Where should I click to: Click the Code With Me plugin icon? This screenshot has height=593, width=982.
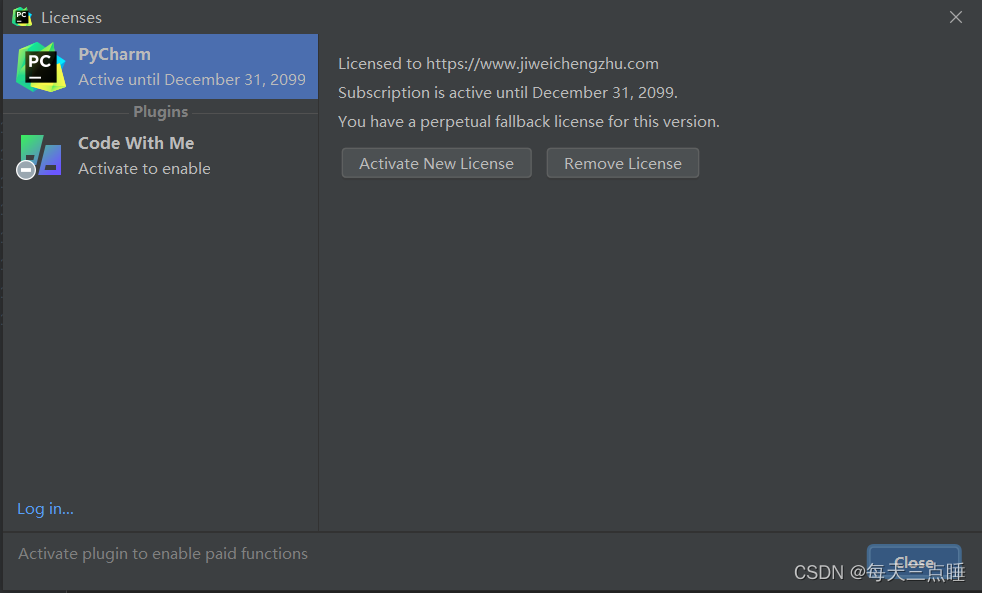(x=39, y=157)
